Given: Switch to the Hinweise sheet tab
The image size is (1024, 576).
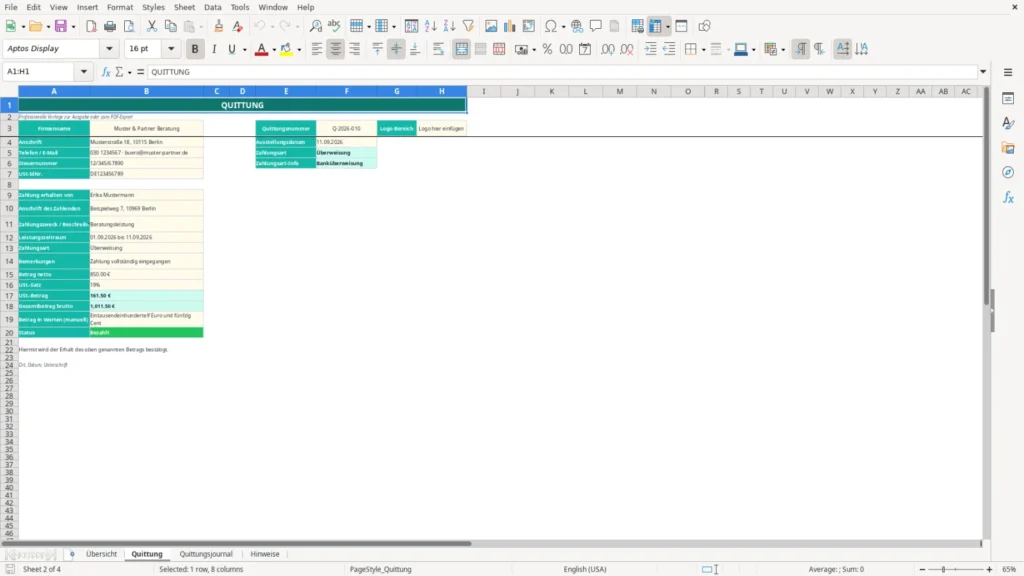Looking at the screenshot, I should click(264, 554).
